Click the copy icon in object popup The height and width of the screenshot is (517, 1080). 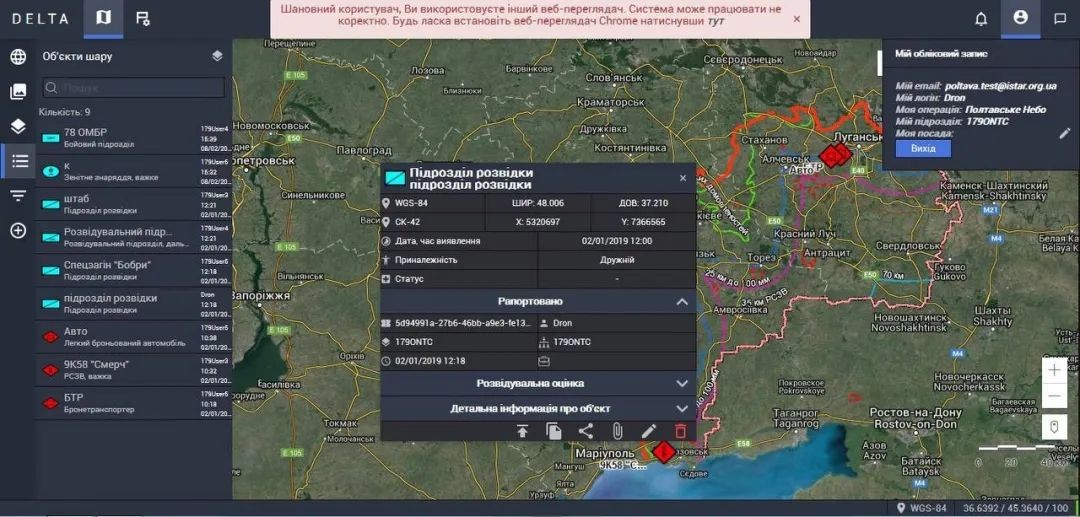pyautogui.click(x=554, y=431)
